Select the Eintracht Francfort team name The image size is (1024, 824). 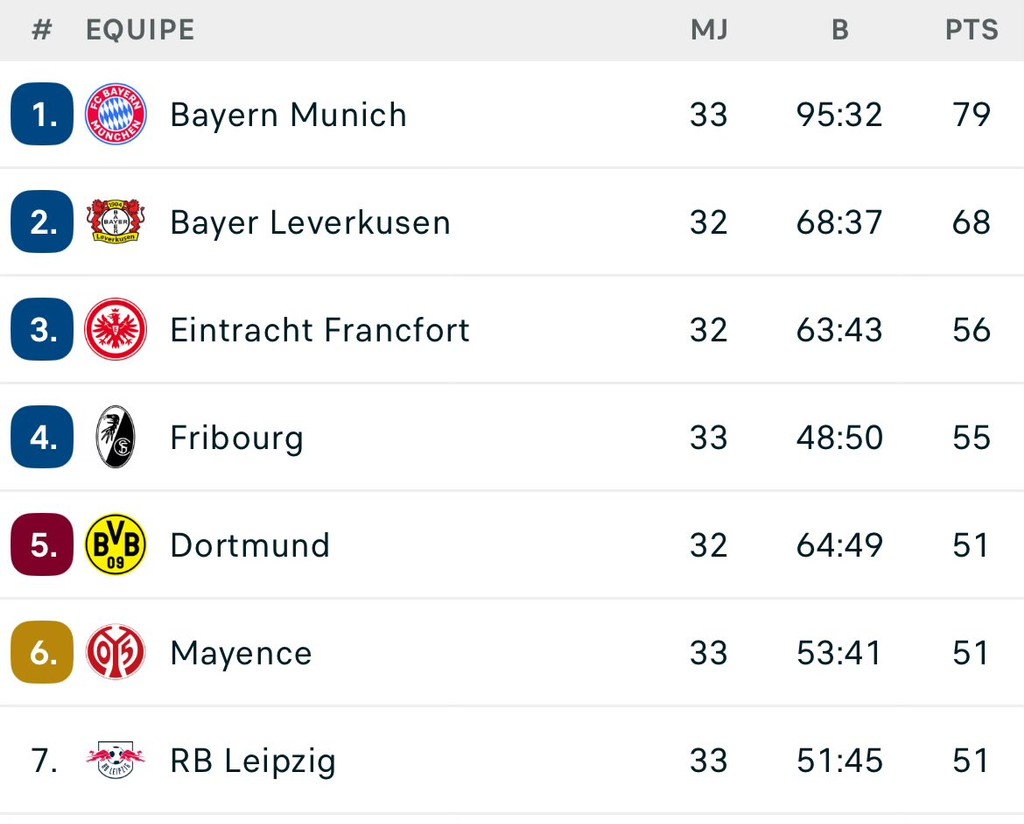point(319,330)
